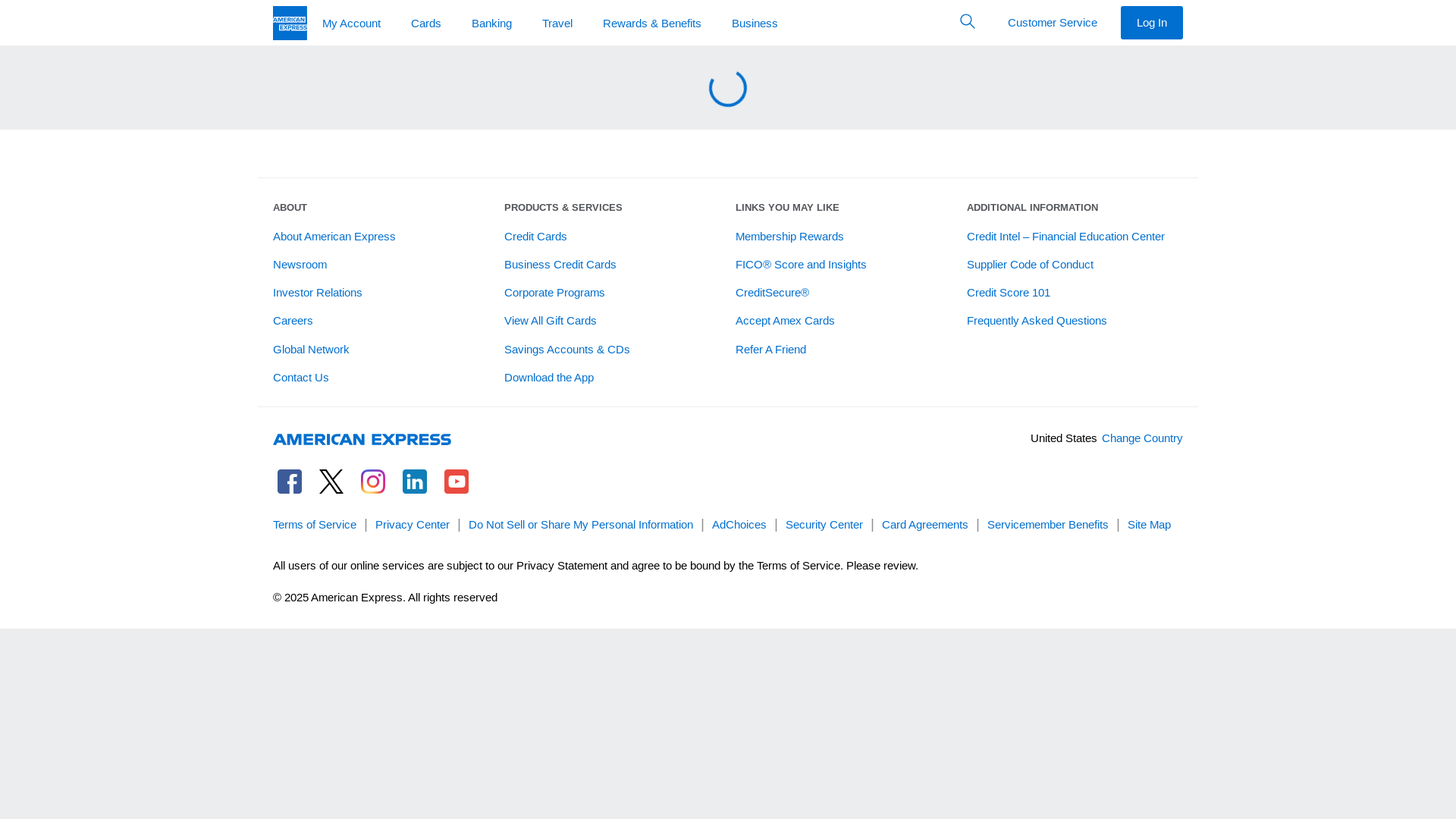Open the Rewards & Benefits menu
The image size is (1456, 819).
(x=652, y=24)
